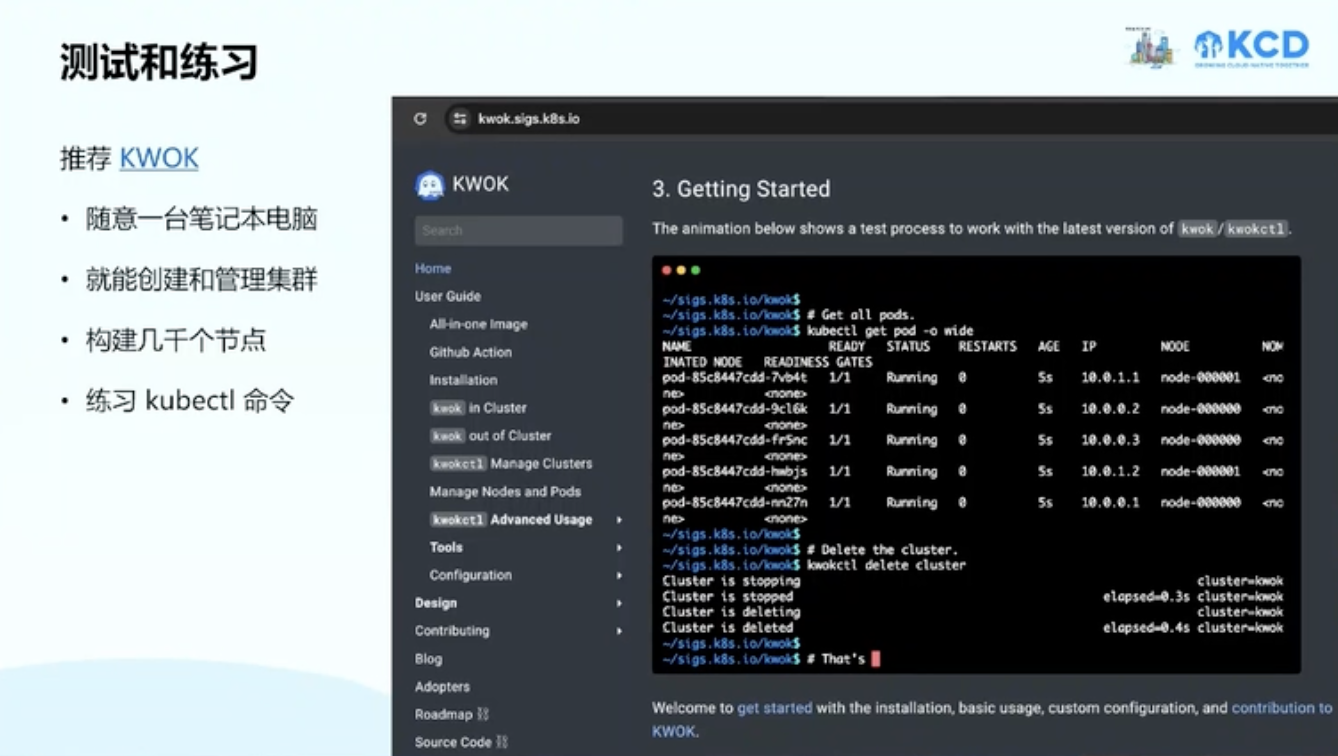Screen dimensions: 1338x756
Task: Click the KWOK ghost logo icon
Action: [x=430, y=185]
